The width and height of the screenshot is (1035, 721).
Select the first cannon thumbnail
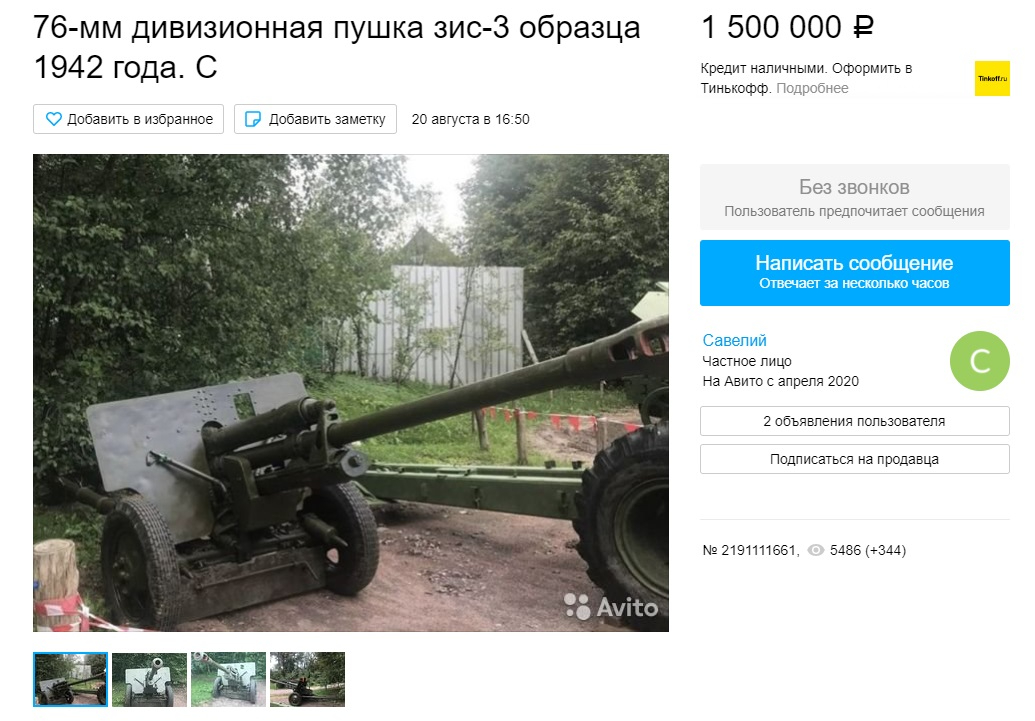pyautogui.click(x=70, y=679)
